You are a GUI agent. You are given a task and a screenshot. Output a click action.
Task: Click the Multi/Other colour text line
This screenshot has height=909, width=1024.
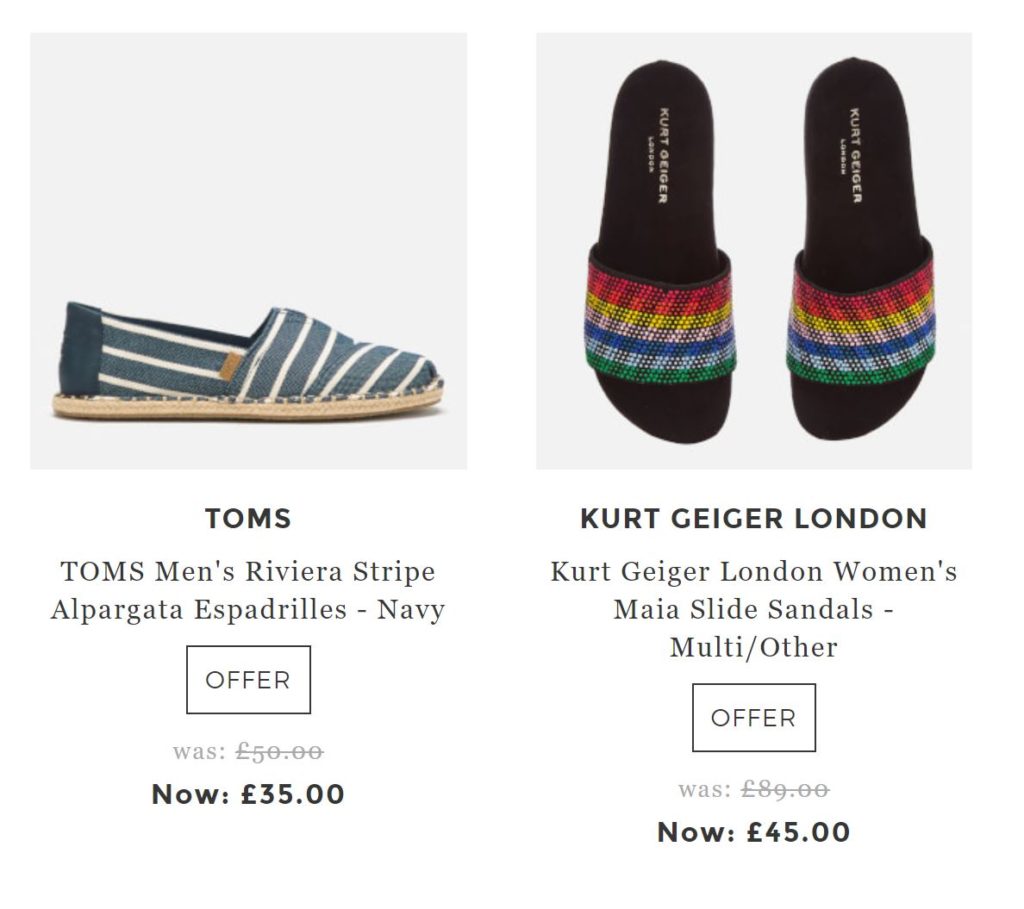(754, 647)
